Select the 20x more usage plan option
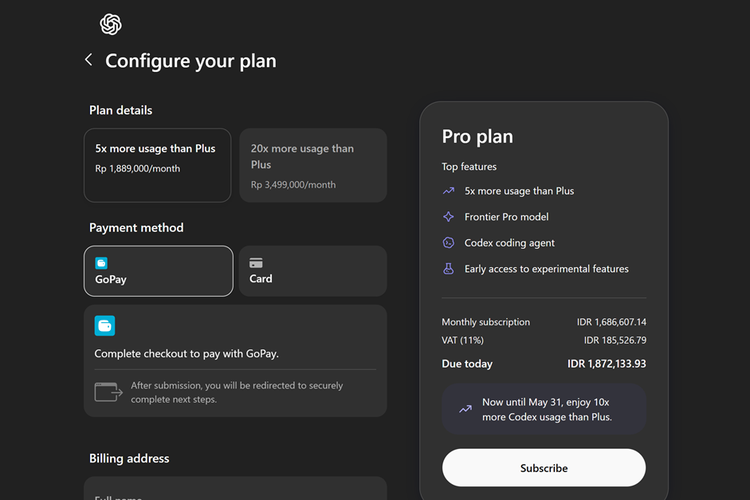The height and width of the screenshot is (500, 750). pyautogui.click(x=313, y=165)
